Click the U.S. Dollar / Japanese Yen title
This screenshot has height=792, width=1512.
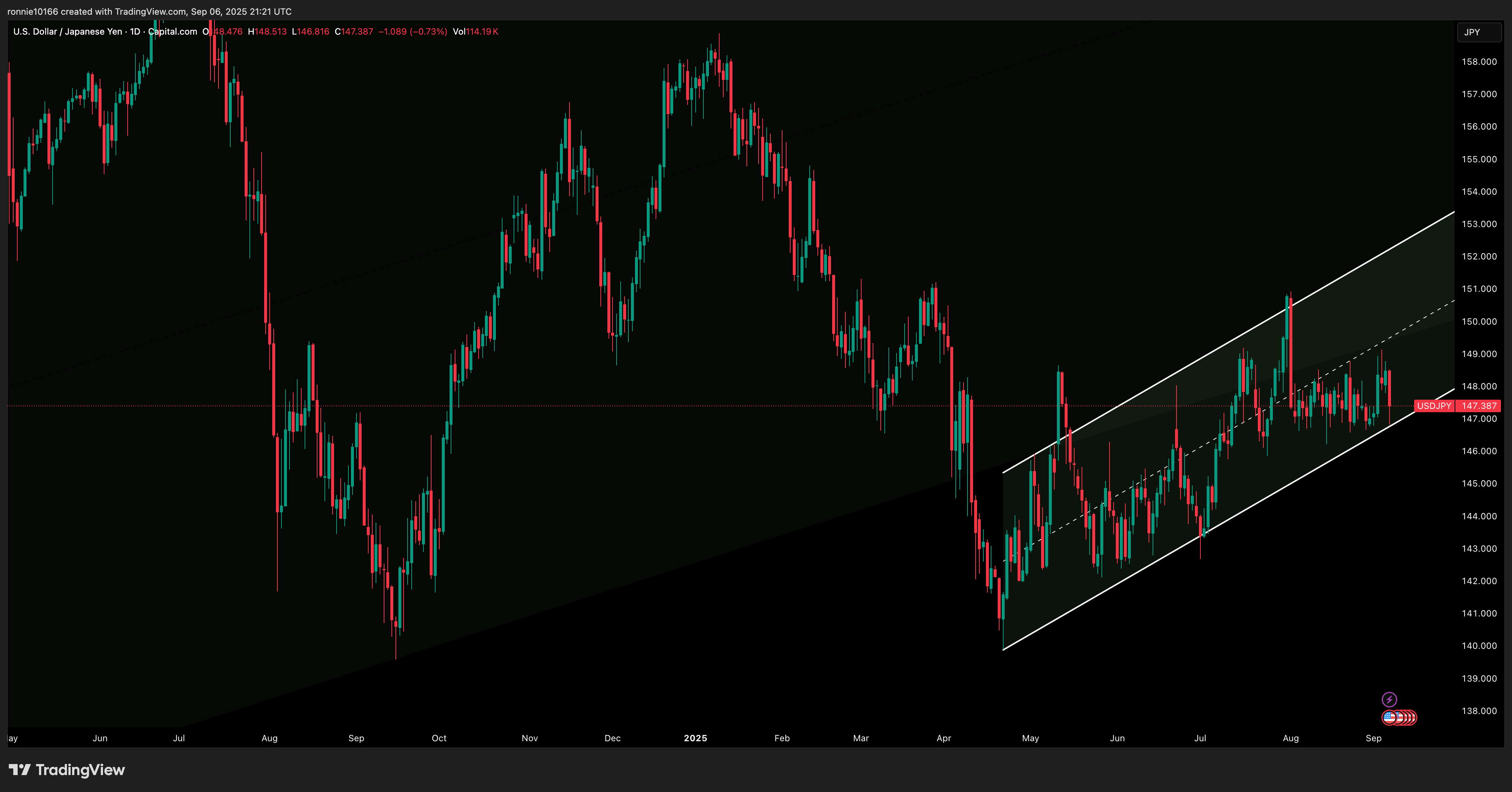coord(67,32)
